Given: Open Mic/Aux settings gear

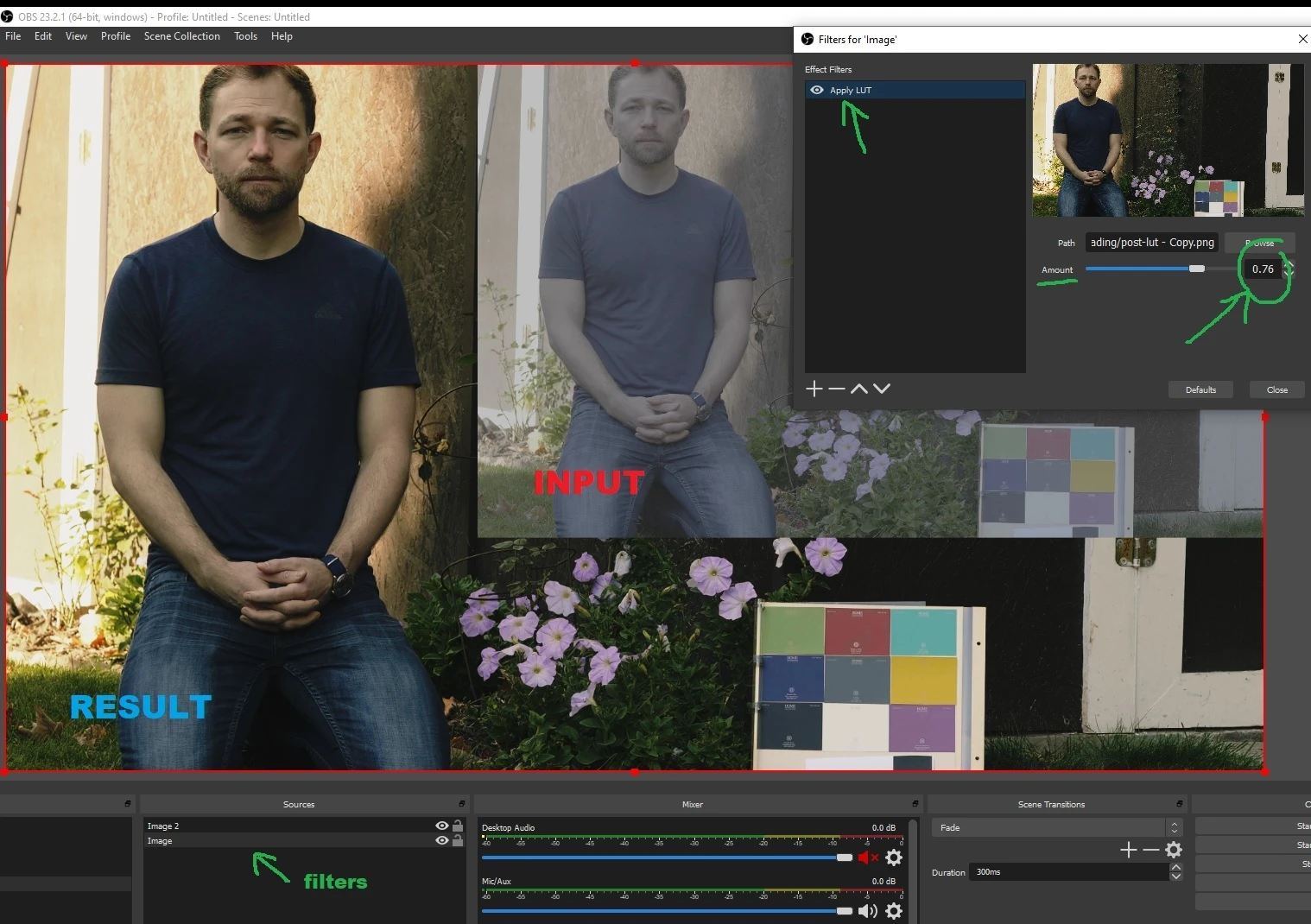Looking at the screenshot, I should click(894, 910).
